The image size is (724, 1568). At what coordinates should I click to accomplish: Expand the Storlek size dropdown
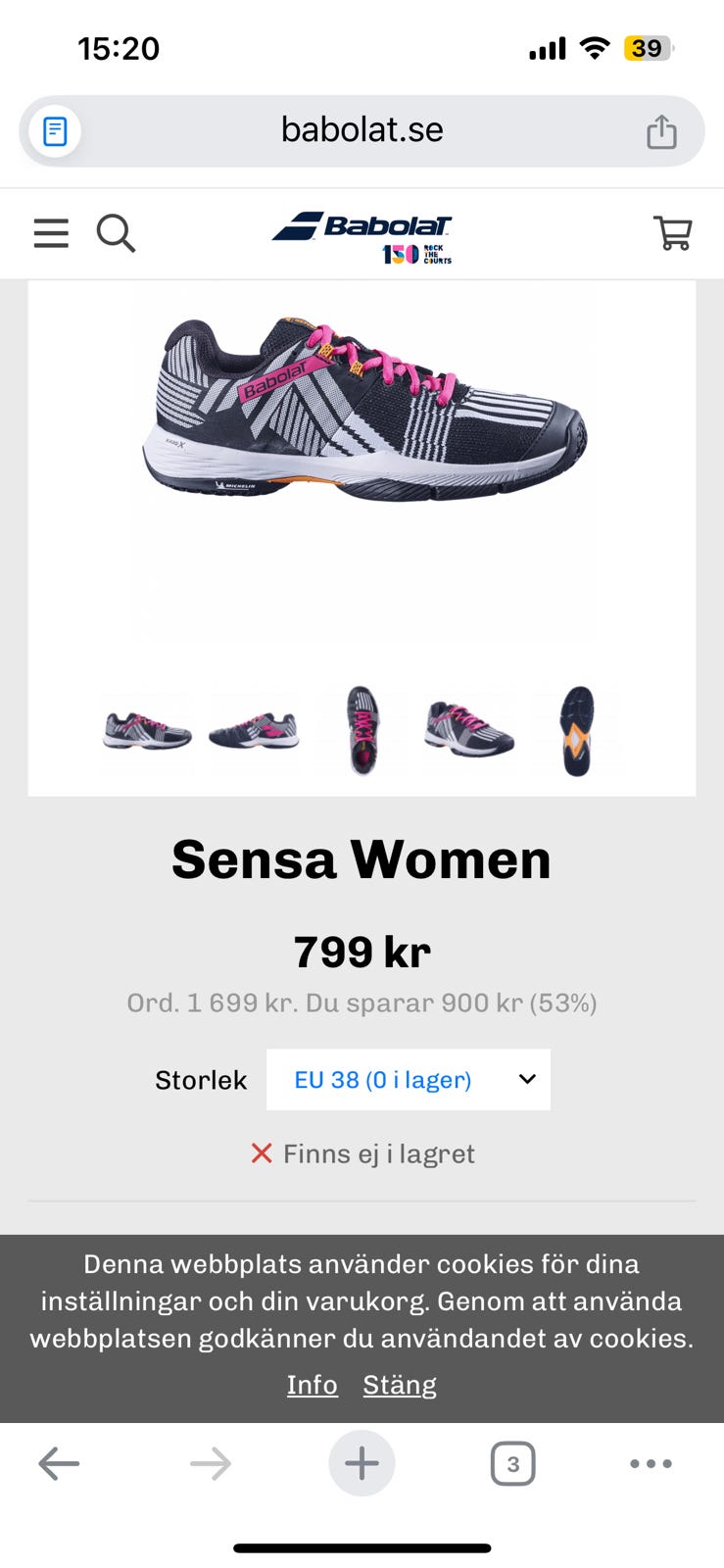coord(408,1080)
